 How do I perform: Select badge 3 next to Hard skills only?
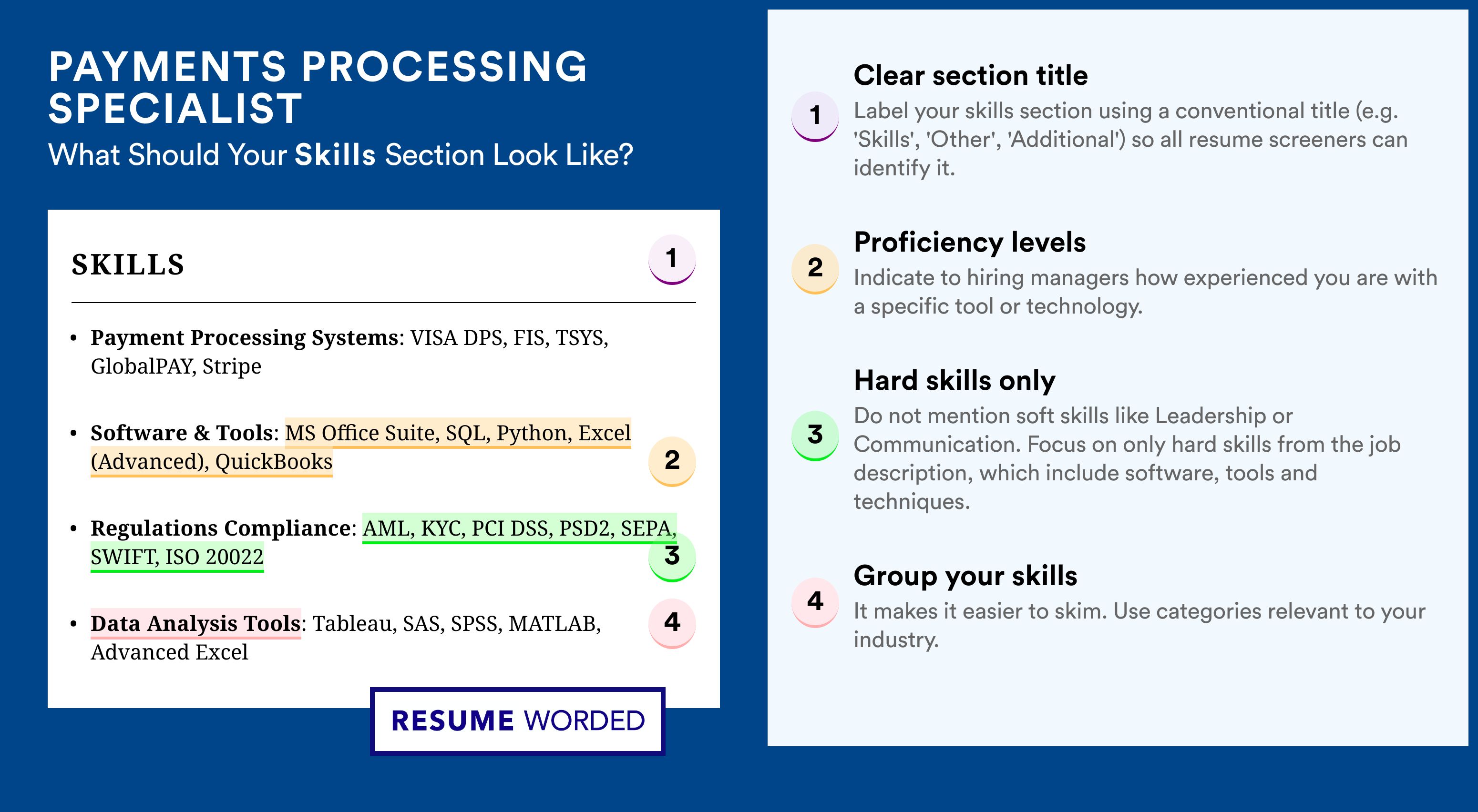(x=815, y=435)
